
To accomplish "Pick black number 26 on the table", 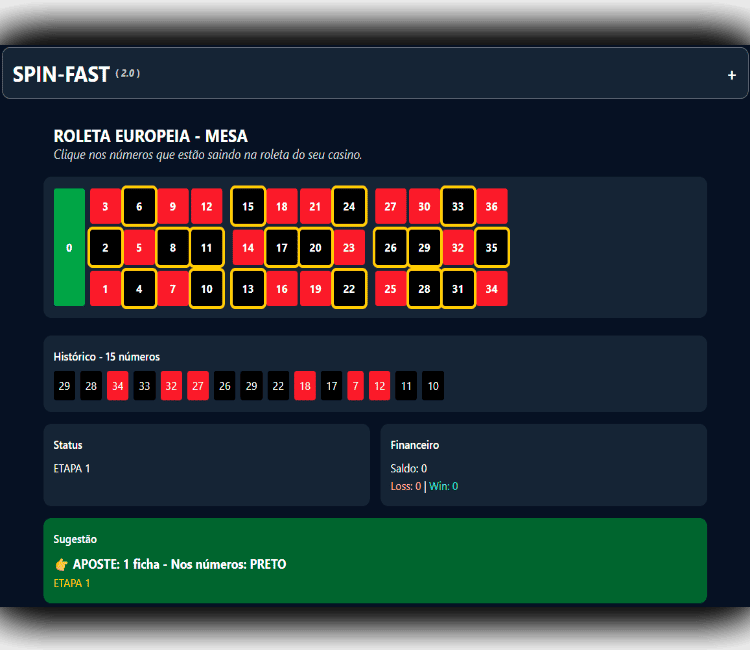I will [390, 247].
